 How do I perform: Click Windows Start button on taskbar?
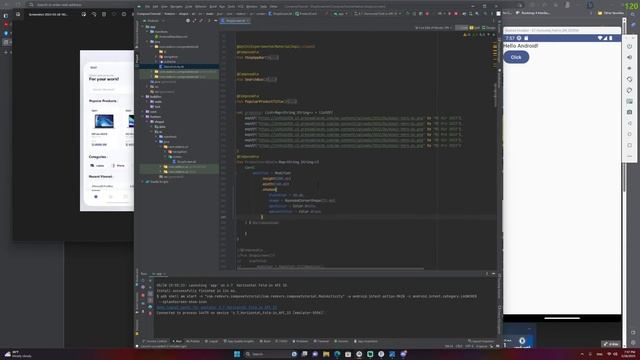[x=237, y=354]
